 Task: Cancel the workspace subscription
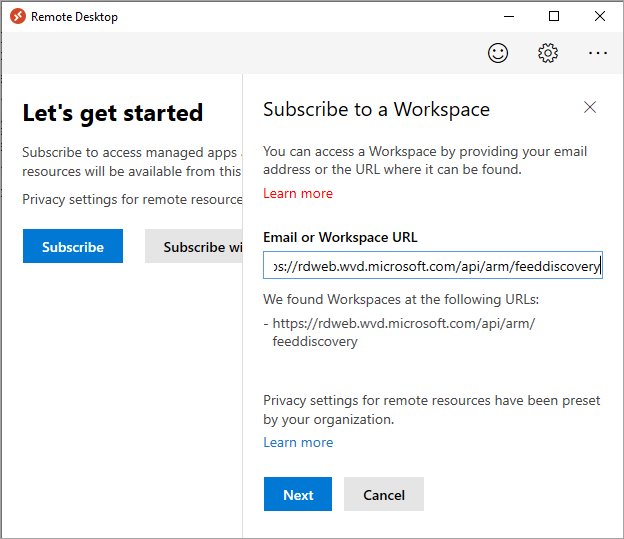[x=384, y=494]
